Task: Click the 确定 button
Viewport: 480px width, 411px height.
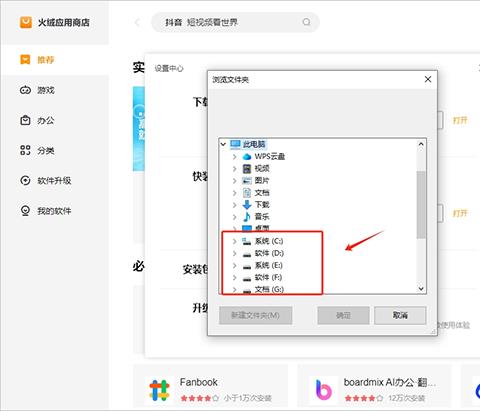Action: 343,315
